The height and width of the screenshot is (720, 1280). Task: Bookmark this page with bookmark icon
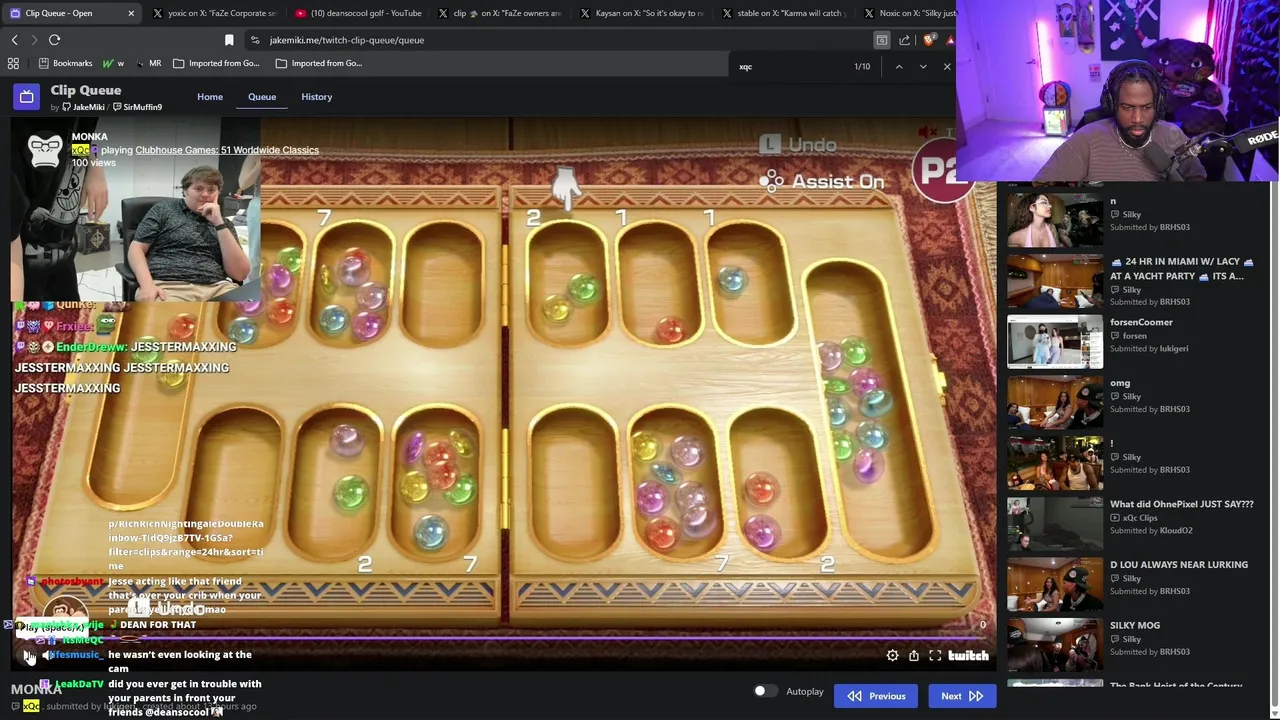click(229, 40)
